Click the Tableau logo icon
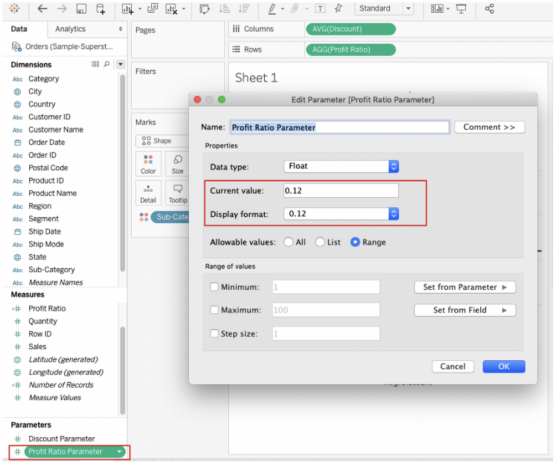 14,8
